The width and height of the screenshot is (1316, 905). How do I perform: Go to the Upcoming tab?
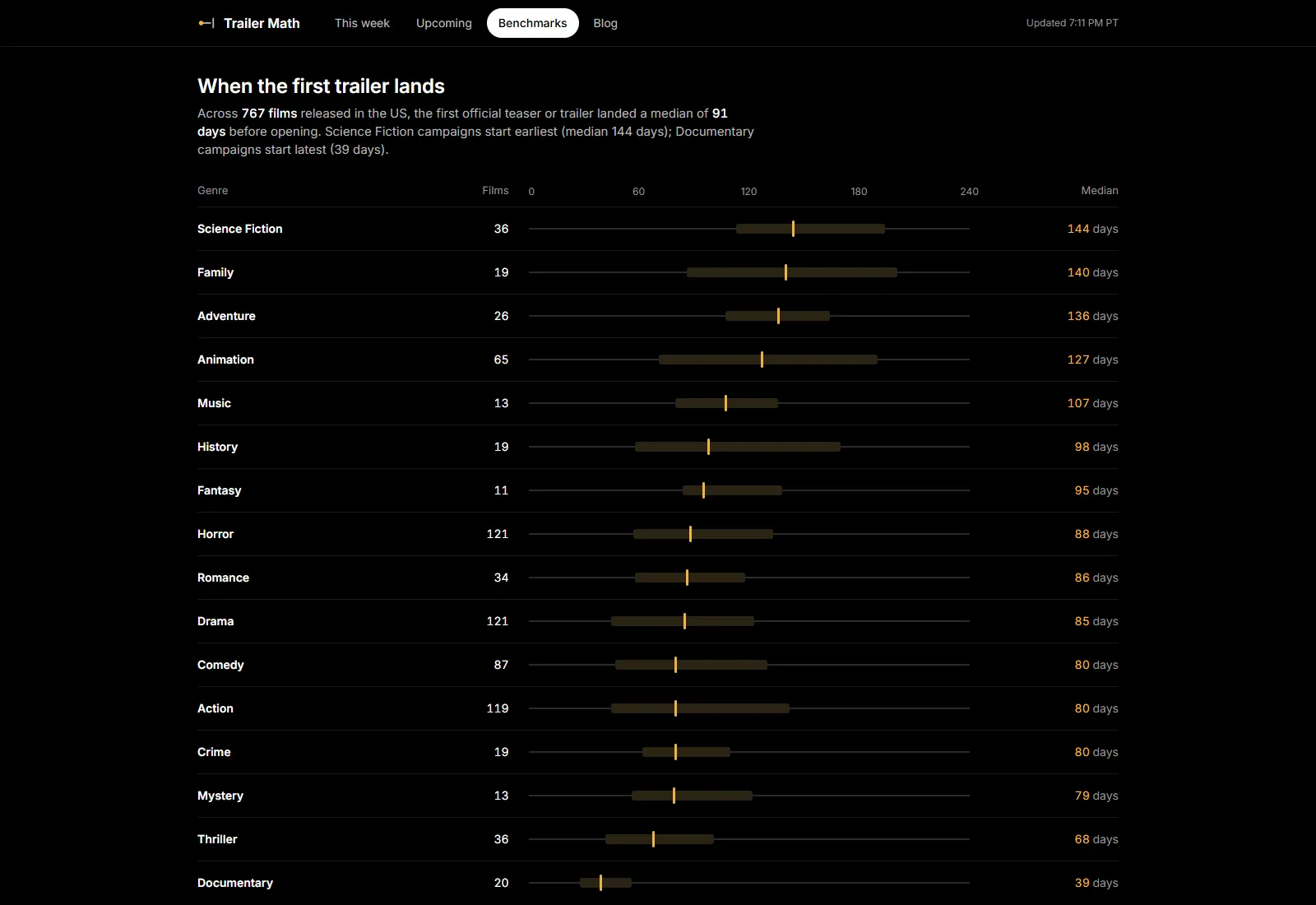pyautogui.click(x=444, y=23)
